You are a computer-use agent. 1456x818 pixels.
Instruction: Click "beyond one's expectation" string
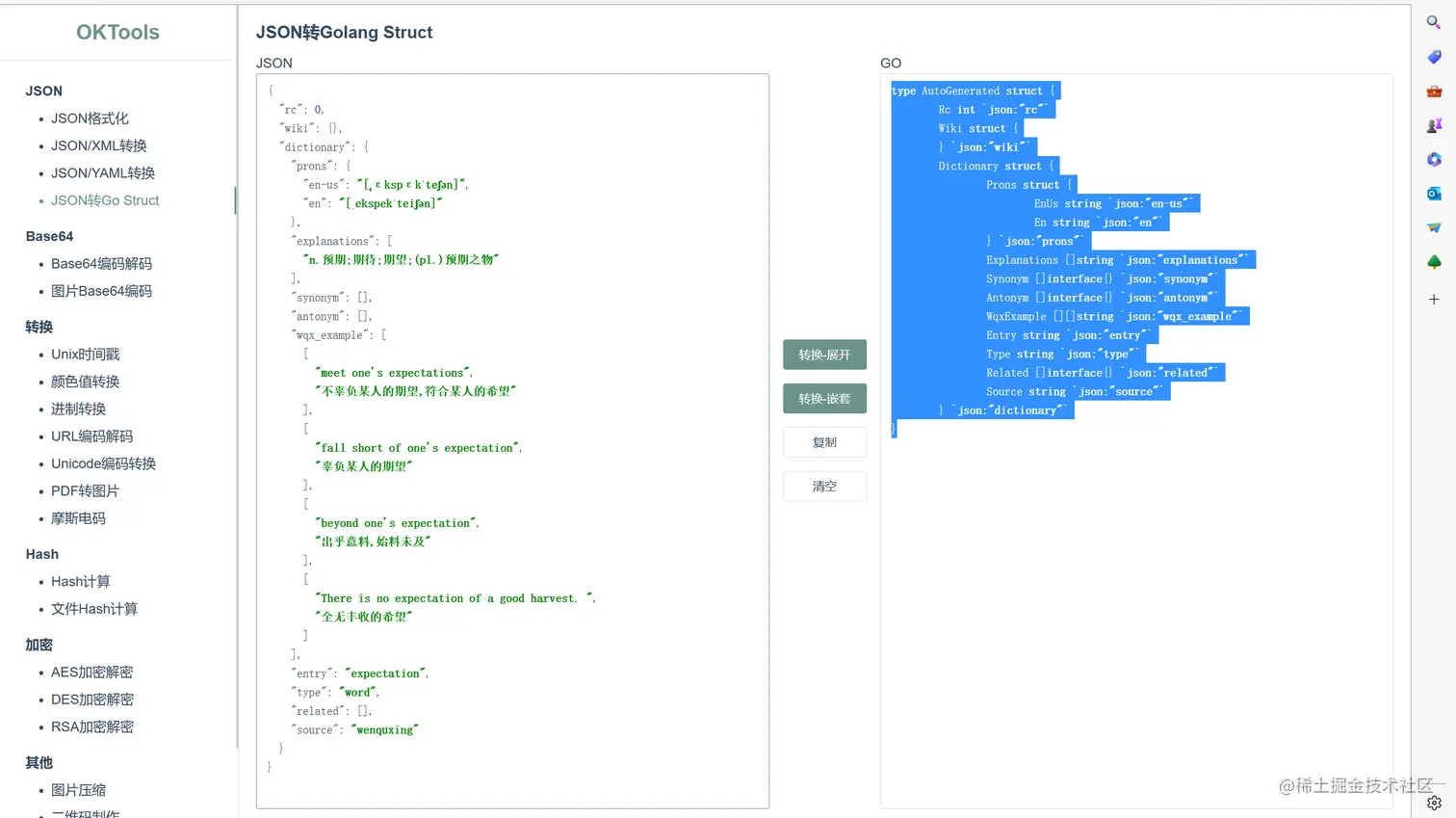[396, 523]
